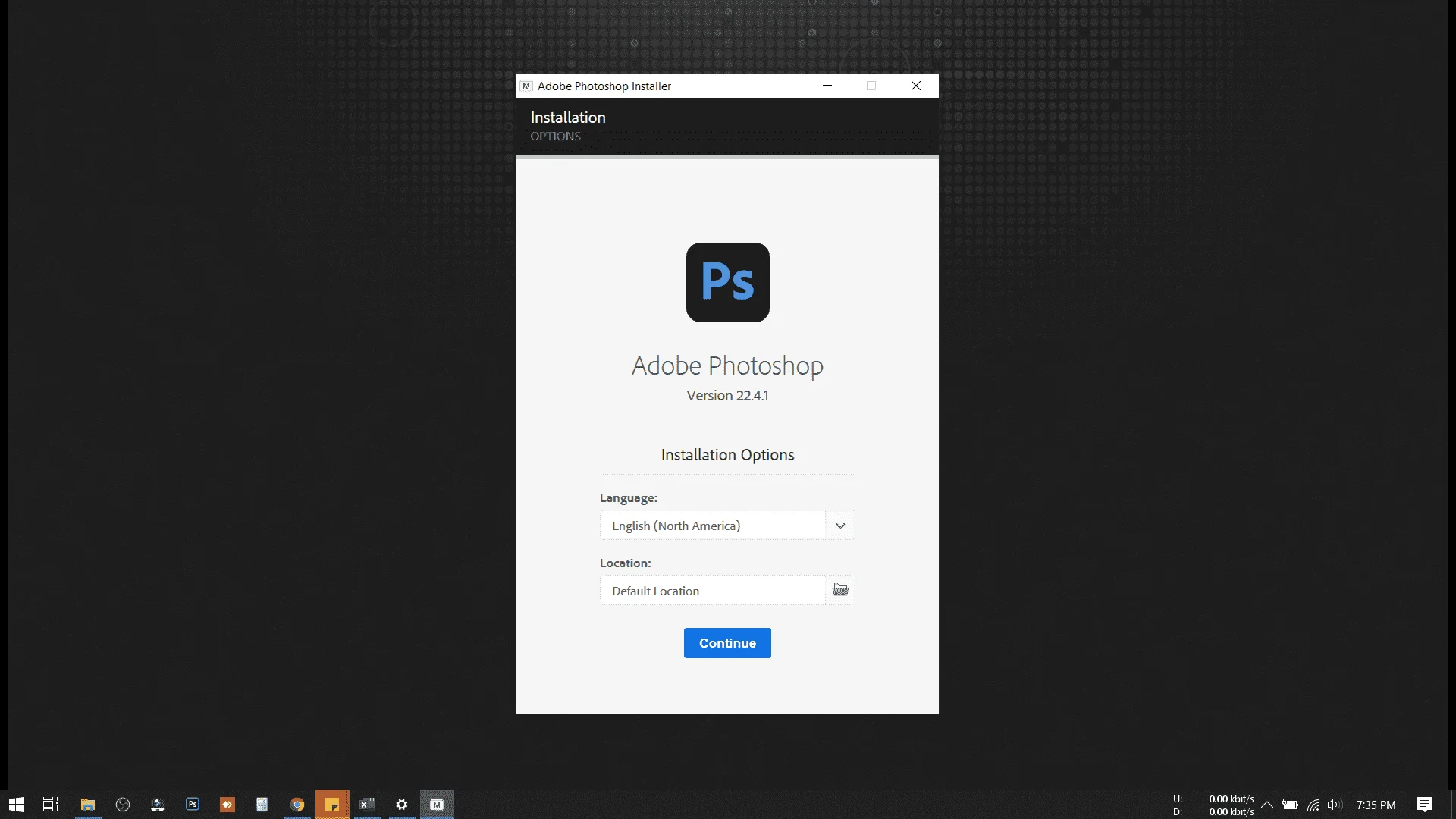The image size is (1456, 819).
Task: Open the Language dropdown arrow
Action: [x=840, y=526]
